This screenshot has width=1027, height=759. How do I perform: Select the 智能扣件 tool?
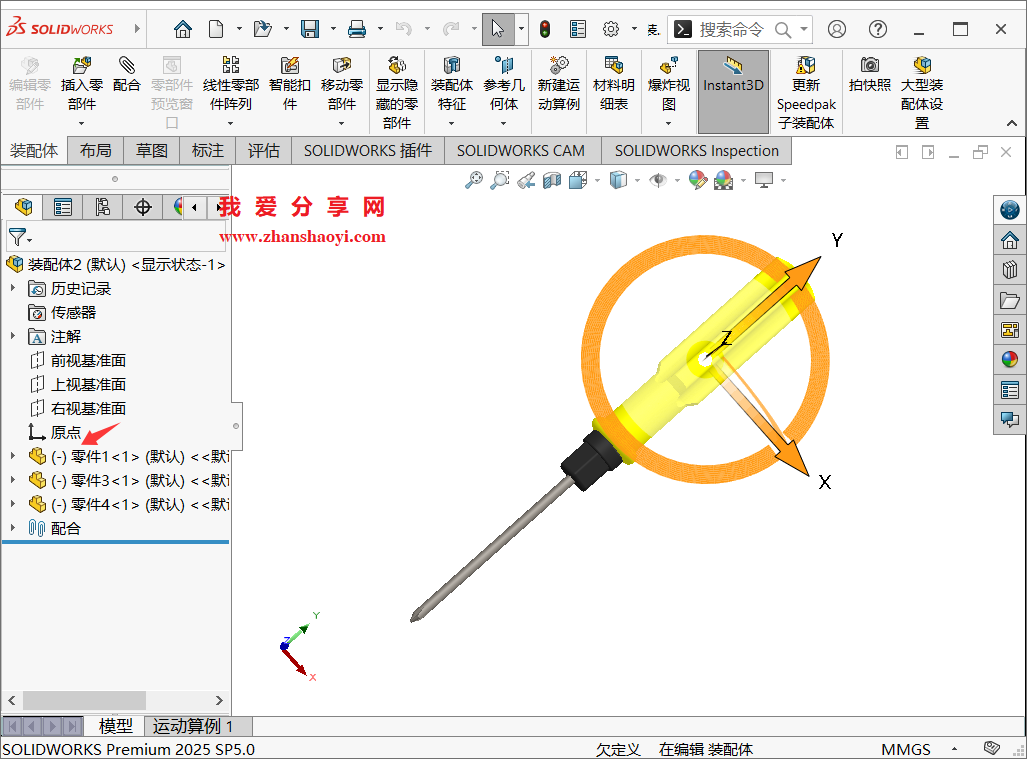(289, 84)
